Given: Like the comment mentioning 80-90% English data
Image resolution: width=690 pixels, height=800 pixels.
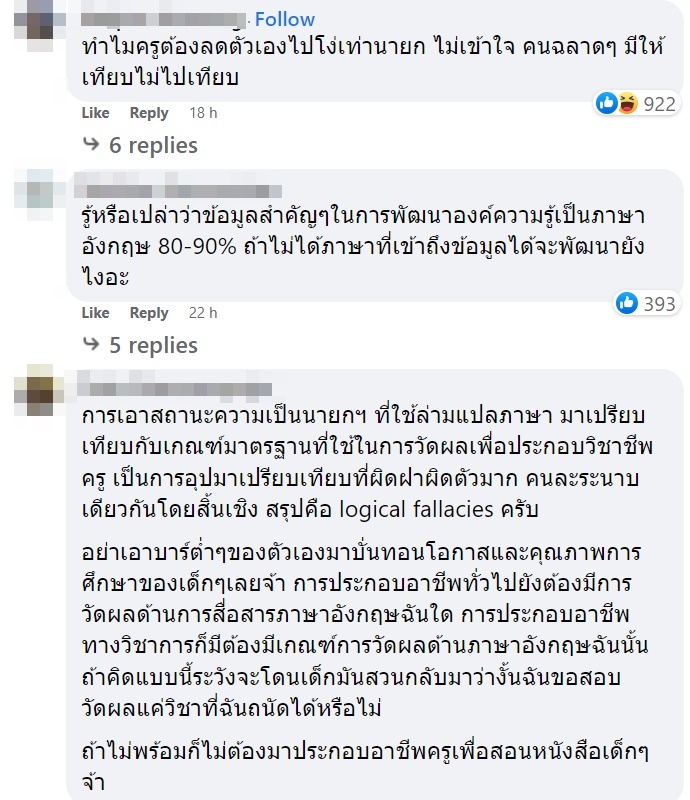Looking at the screenshot, I should tap(94, 313).
